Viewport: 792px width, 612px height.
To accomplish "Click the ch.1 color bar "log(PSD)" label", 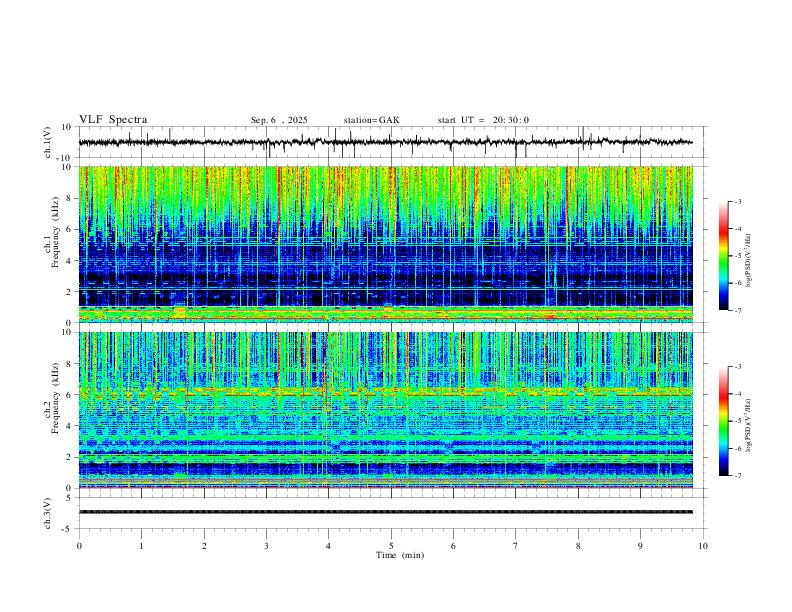I will click(749, 261).
